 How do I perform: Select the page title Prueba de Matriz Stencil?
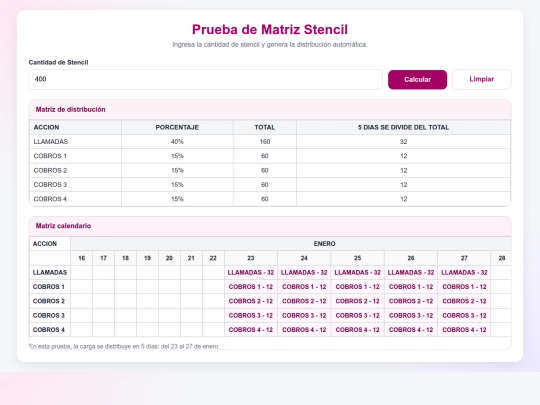coord(270,30)
